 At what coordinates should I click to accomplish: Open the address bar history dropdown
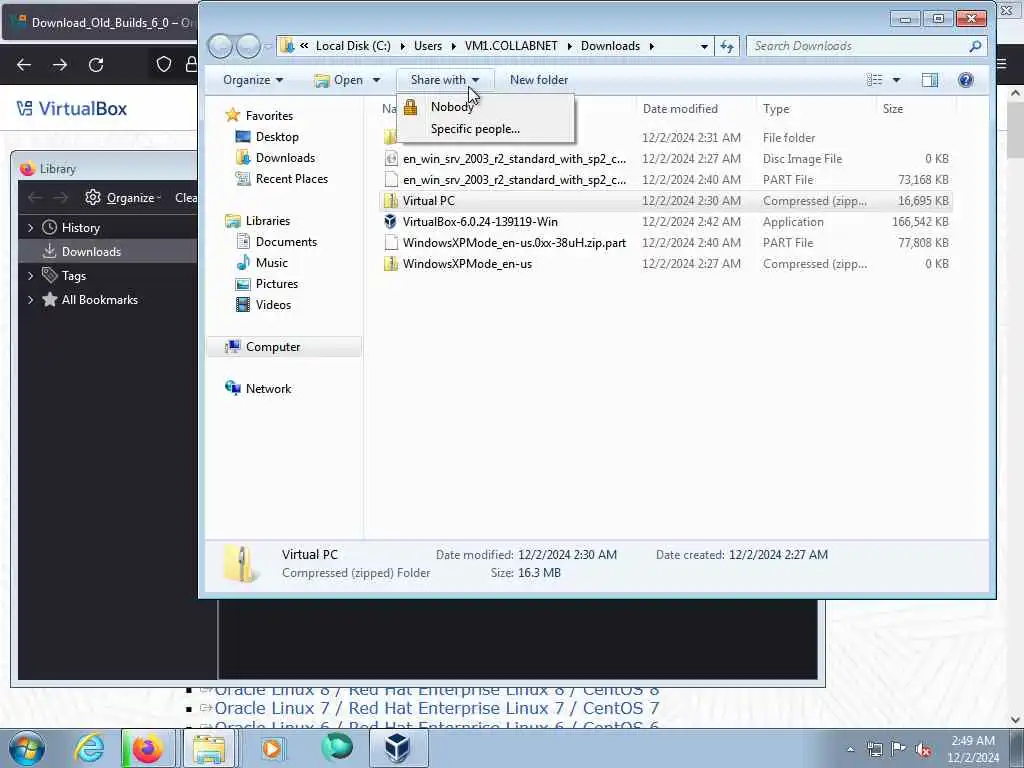click(703, 46)
